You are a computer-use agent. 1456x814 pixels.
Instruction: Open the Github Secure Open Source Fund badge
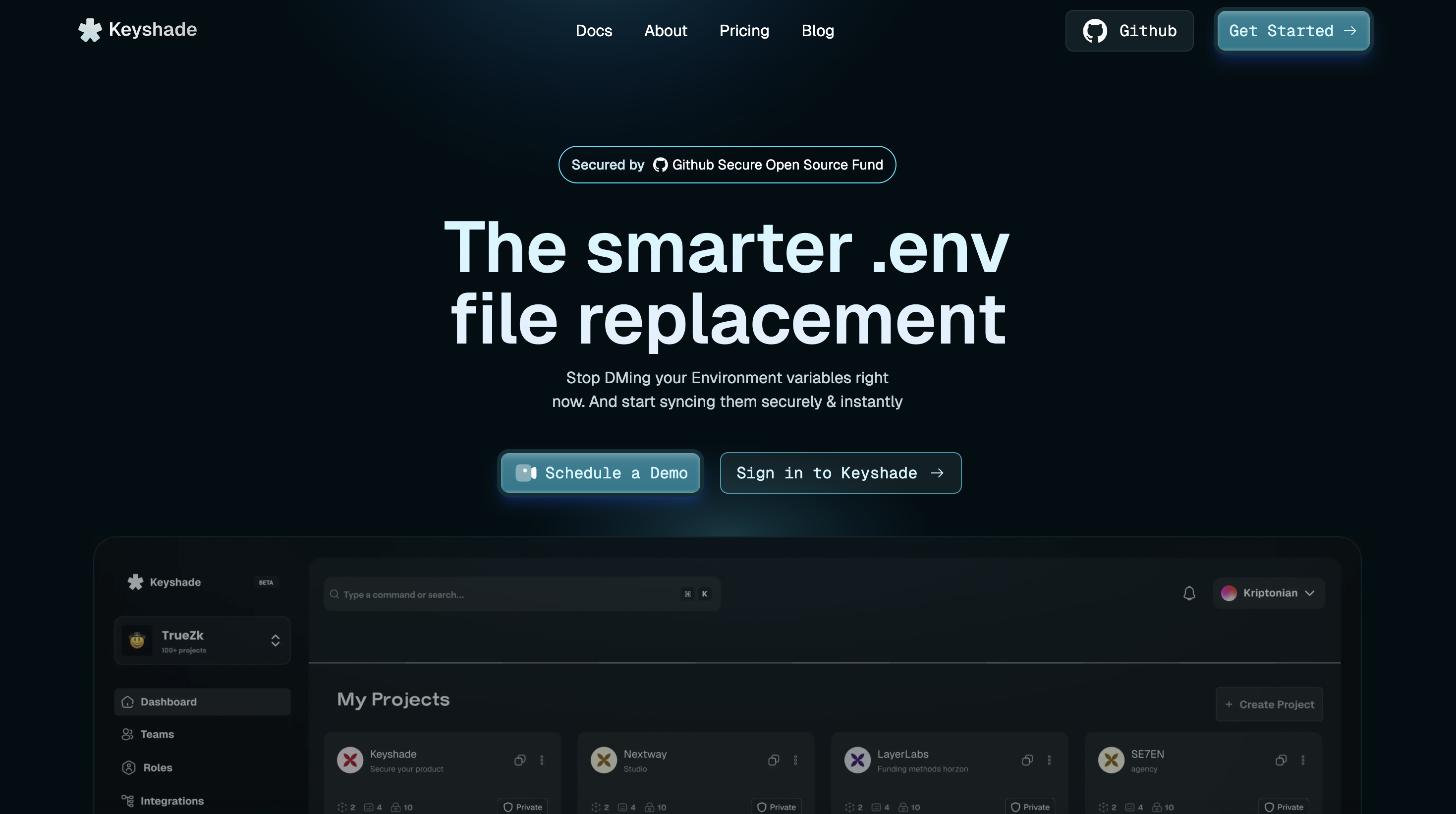[727, 165]
